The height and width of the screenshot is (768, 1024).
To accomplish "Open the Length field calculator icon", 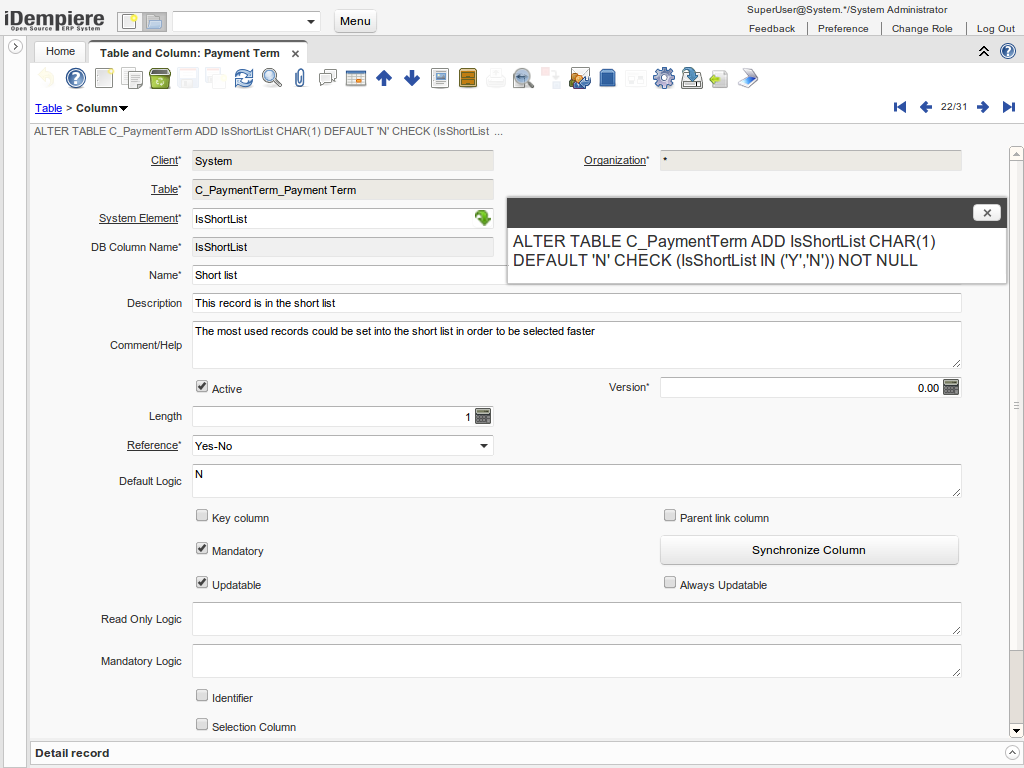I will click(483, 417).
